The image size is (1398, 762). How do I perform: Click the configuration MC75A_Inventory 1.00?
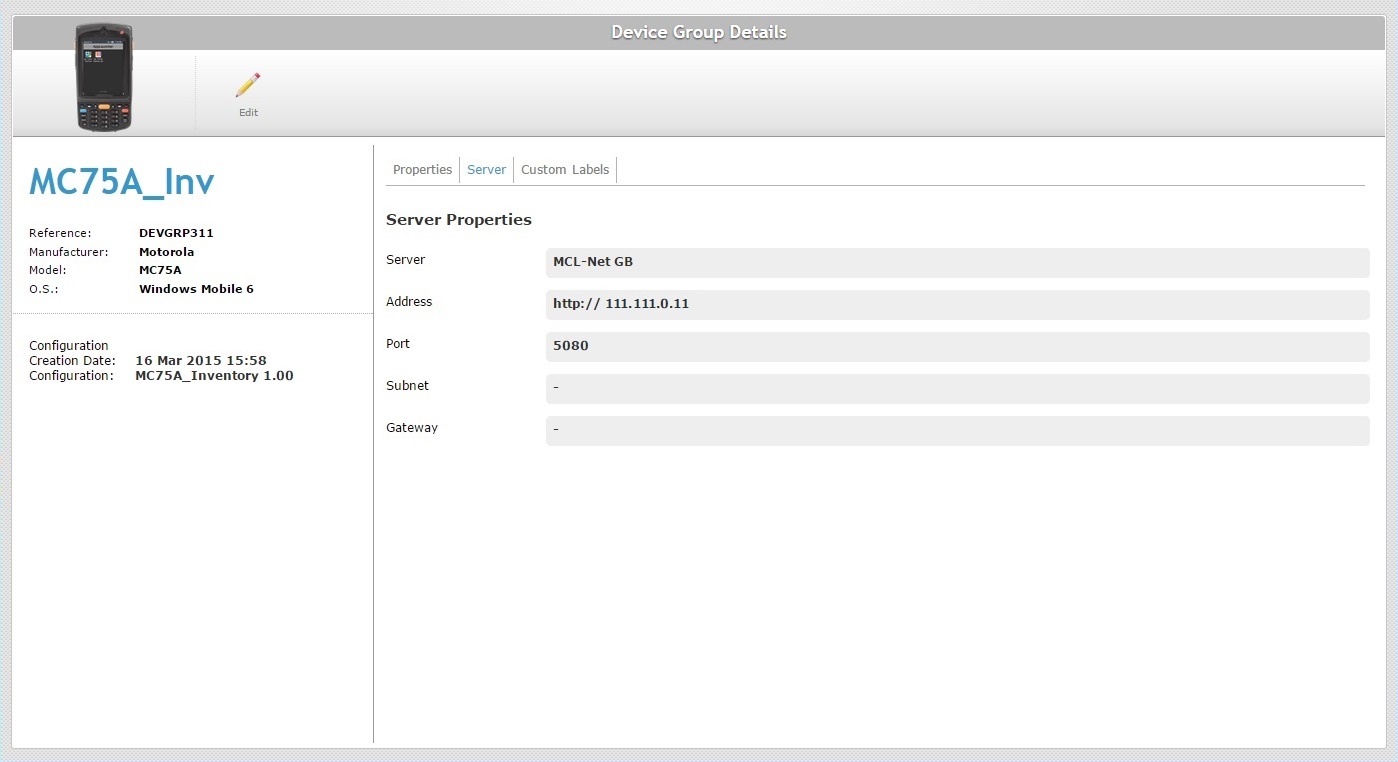click(x=214, y=376)
